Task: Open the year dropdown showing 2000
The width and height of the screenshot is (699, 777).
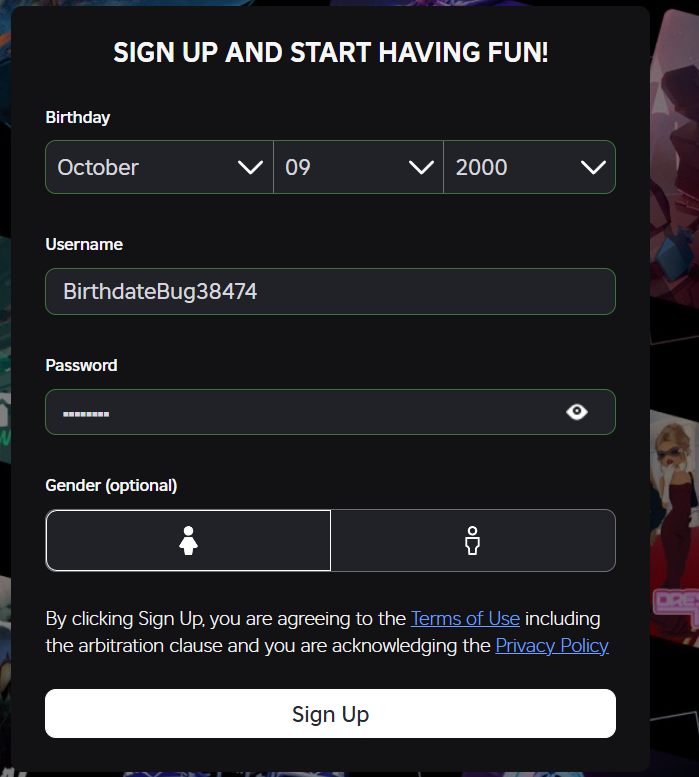Action: click(x=530, y=167)
